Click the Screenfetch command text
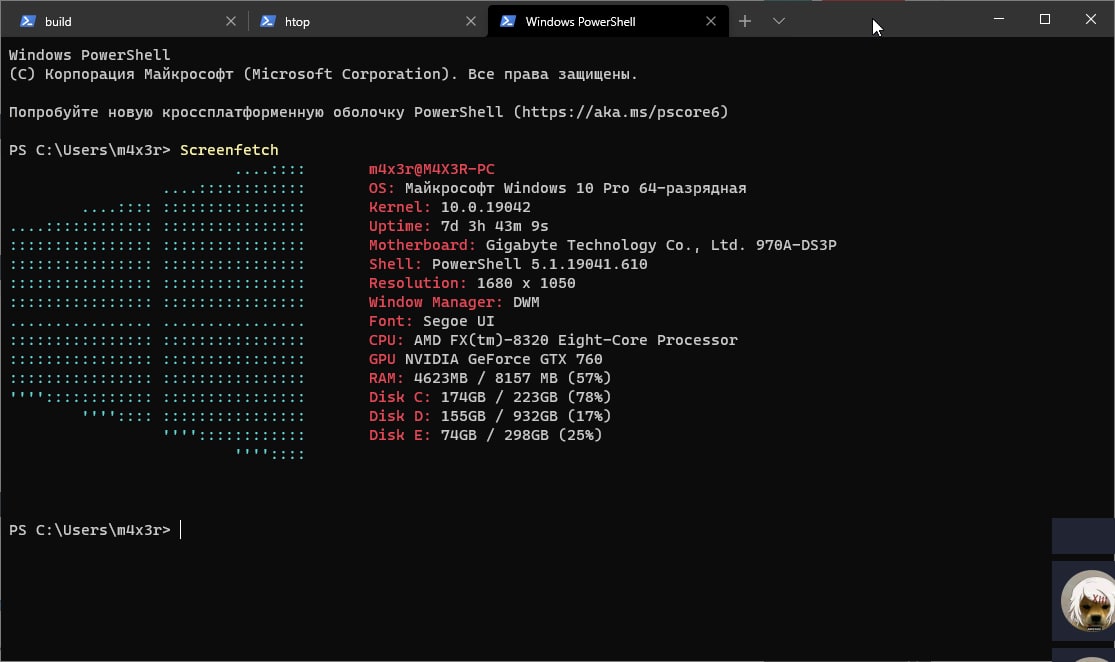This screenshot has width=1115, height=662. tap(229, 150)
